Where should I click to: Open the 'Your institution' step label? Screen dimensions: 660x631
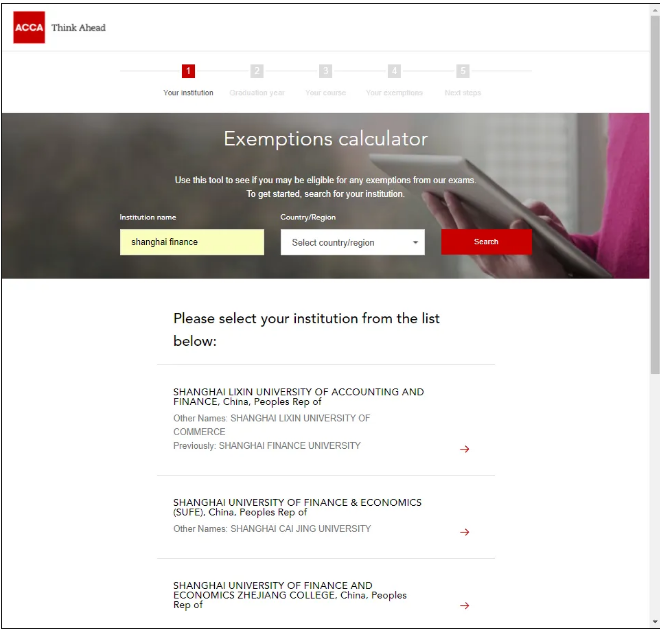[x=188, y=93]
